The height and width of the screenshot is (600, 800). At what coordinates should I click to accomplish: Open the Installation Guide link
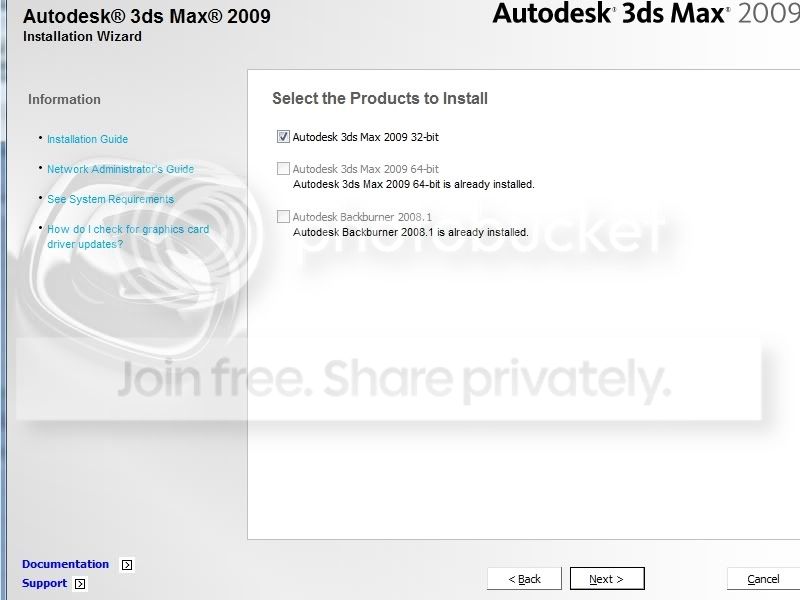point(87,139)
